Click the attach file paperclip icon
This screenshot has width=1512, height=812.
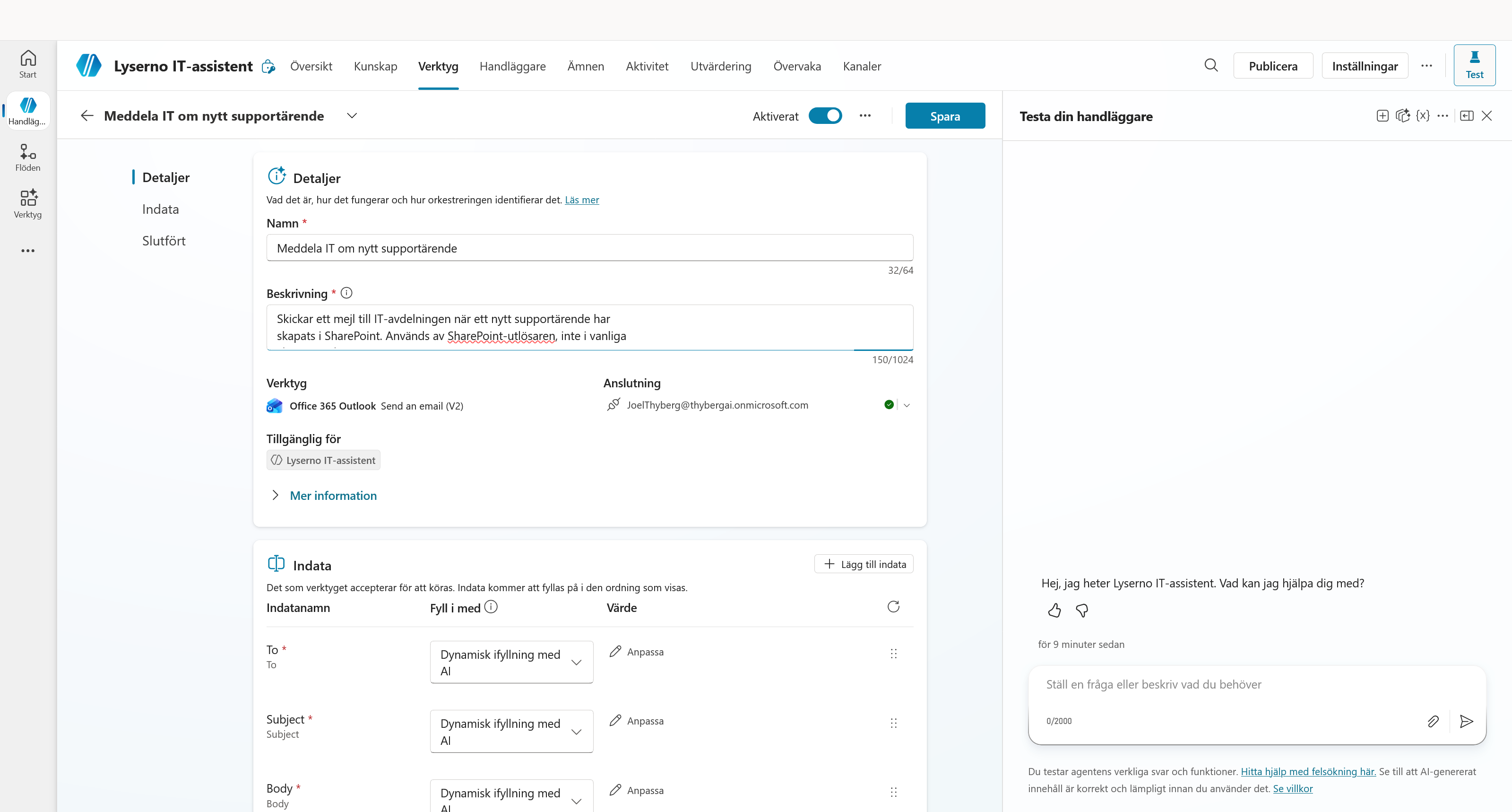[x=1433, y=721]
